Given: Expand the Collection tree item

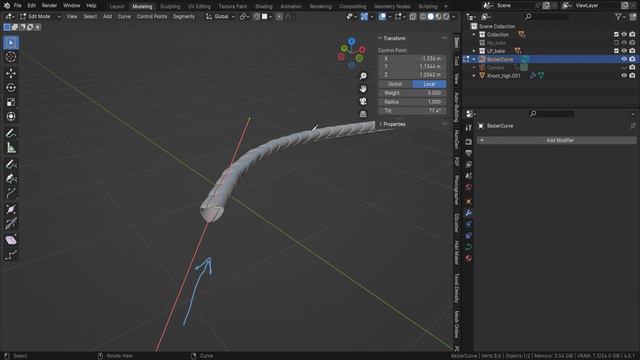Looking at the screenshot, I should [x=474, y=35].
